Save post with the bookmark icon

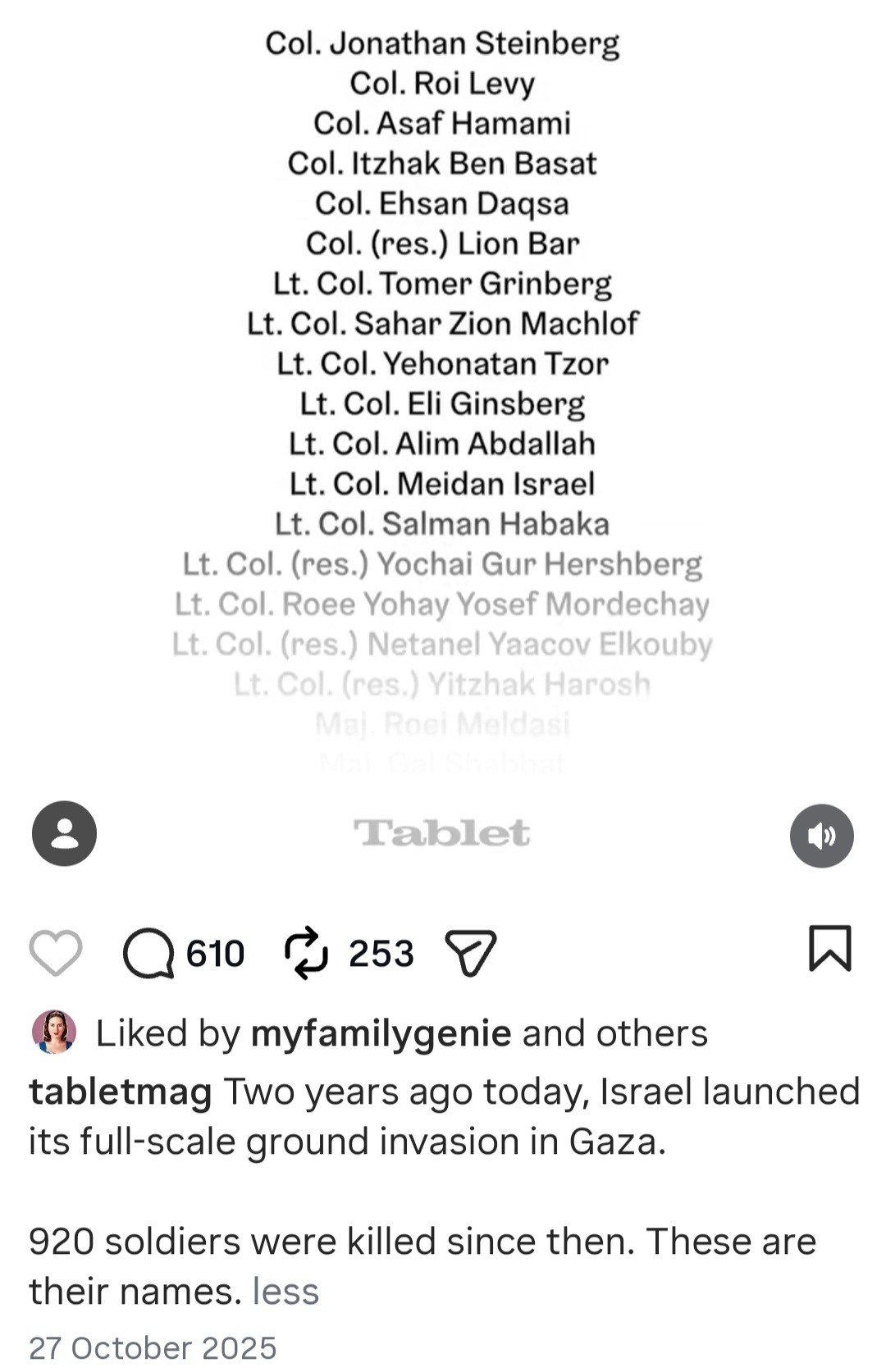(x=830, y=948)
